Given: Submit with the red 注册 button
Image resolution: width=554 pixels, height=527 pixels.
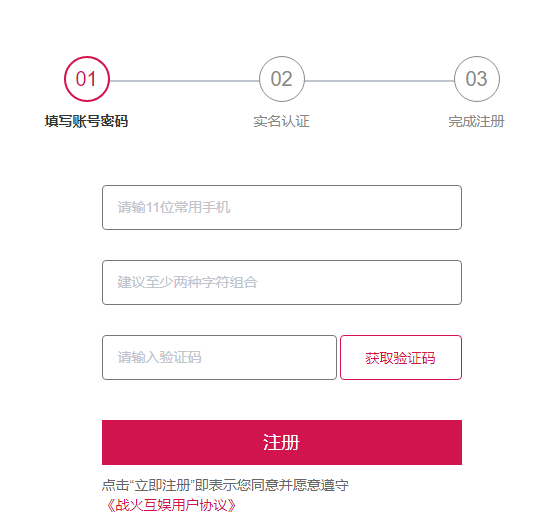Looking at the screenshot, I should click(x=282, y=442).
